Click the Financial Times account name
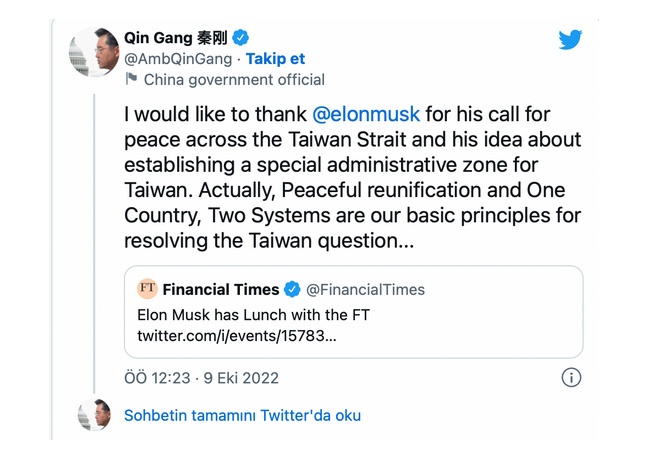Viewport: 656px width, 451px height. coord(221,290)
